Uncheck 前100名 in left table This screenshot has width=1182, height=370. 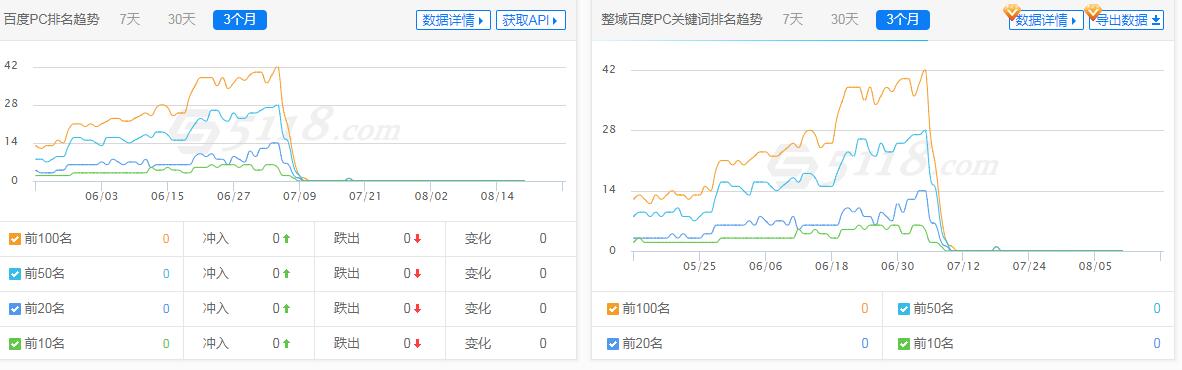[x=15, y=239]
